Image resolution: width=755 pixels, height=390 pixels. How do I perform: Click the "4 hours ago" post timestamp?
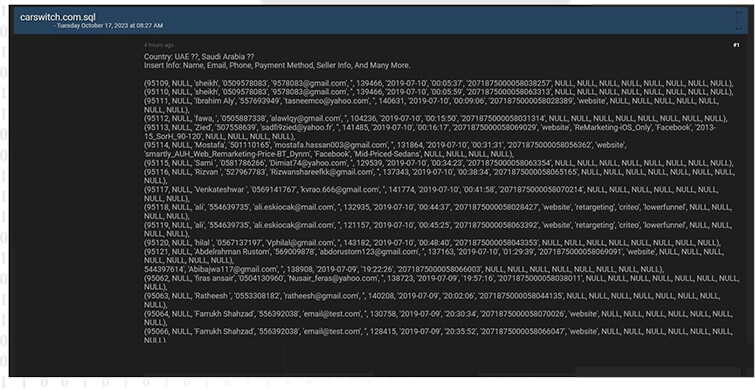click(159, 45)
